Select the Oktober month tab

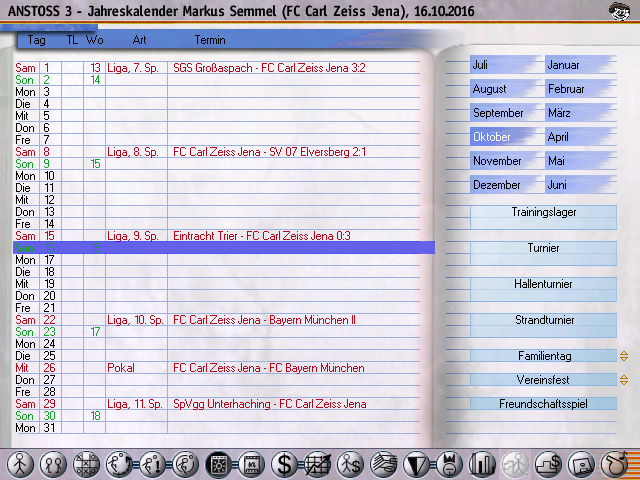pos(505,137)
